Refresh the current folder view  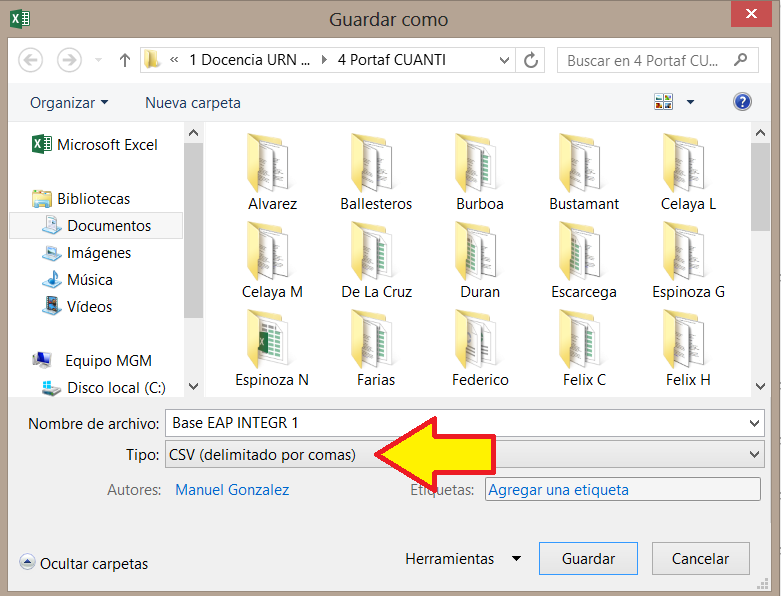point(531,60)
